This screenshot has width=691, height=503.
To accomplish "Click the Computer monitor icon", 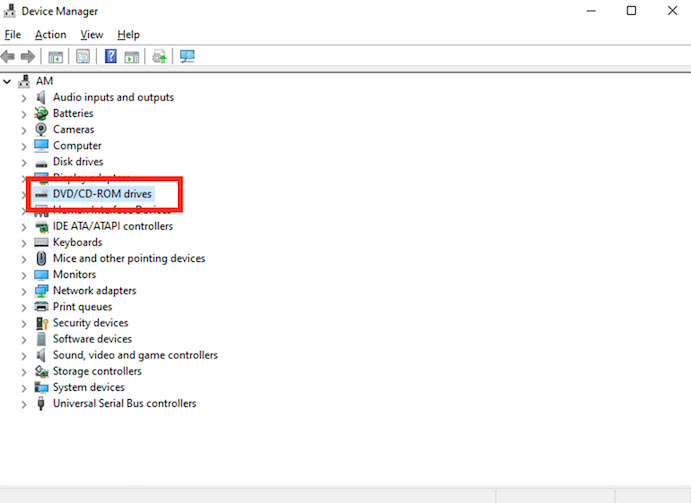I will coord(41,145).
